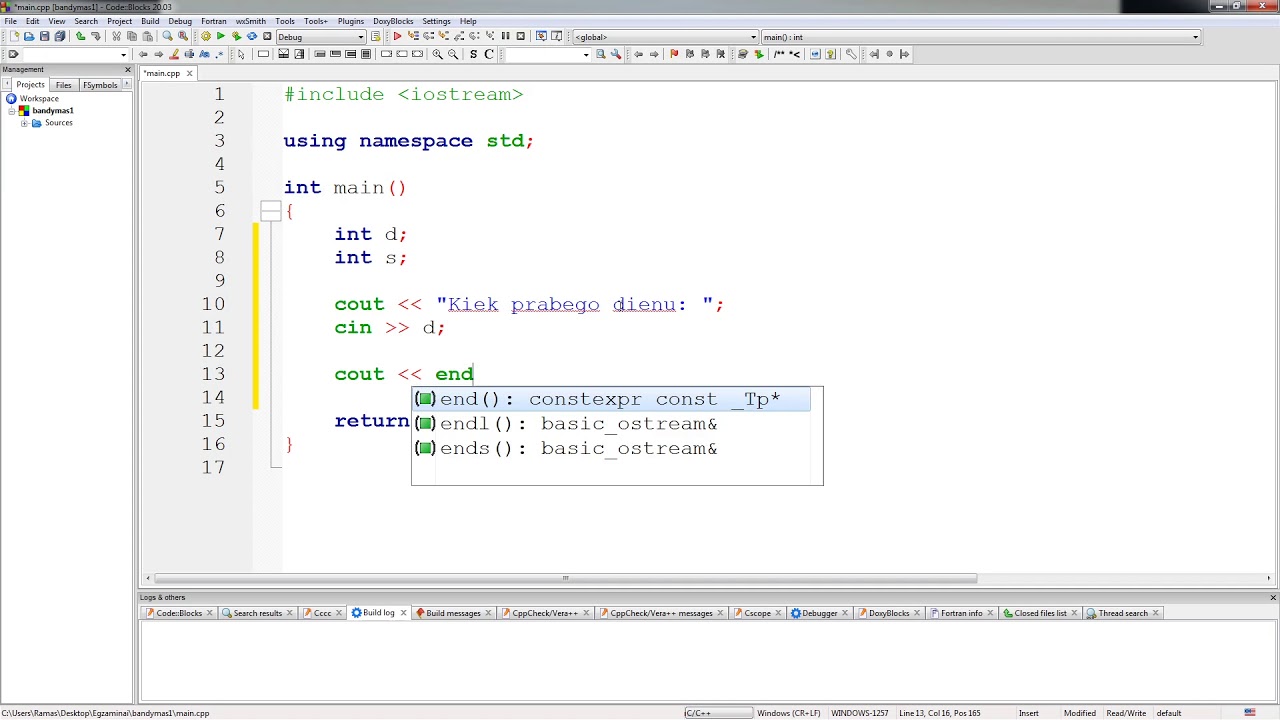Toggle match case Aa search option
The width and height of the screenshot is (1280, 720).
[x=204, y=54]
